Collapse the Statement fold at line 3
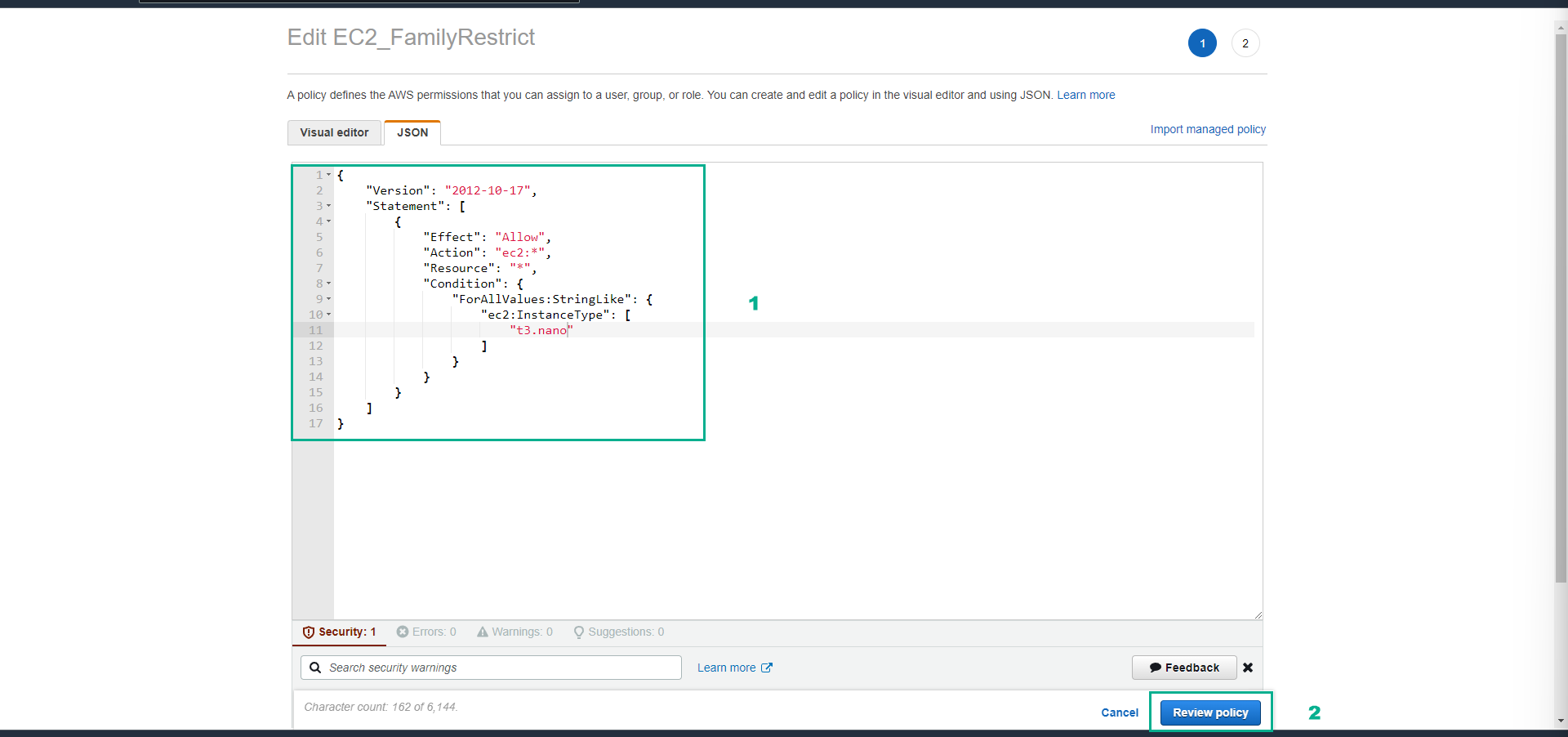 [x=329, y=206]
